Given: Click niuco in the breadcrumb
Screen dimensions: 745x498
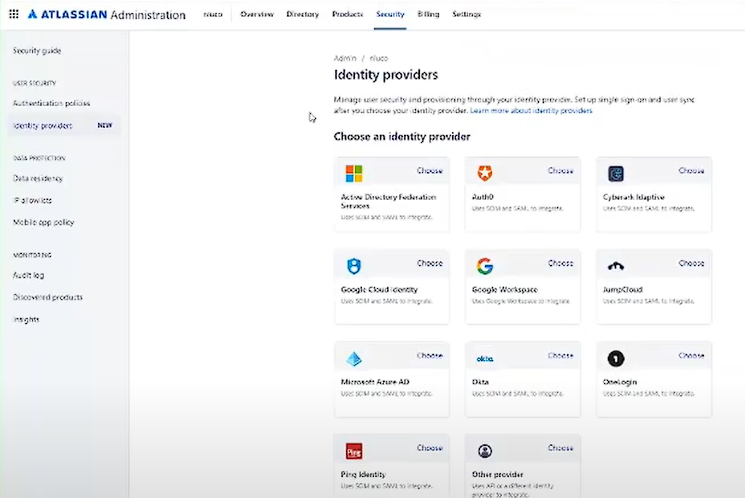Looking at the screenshot, I should (x=379, y=58).
